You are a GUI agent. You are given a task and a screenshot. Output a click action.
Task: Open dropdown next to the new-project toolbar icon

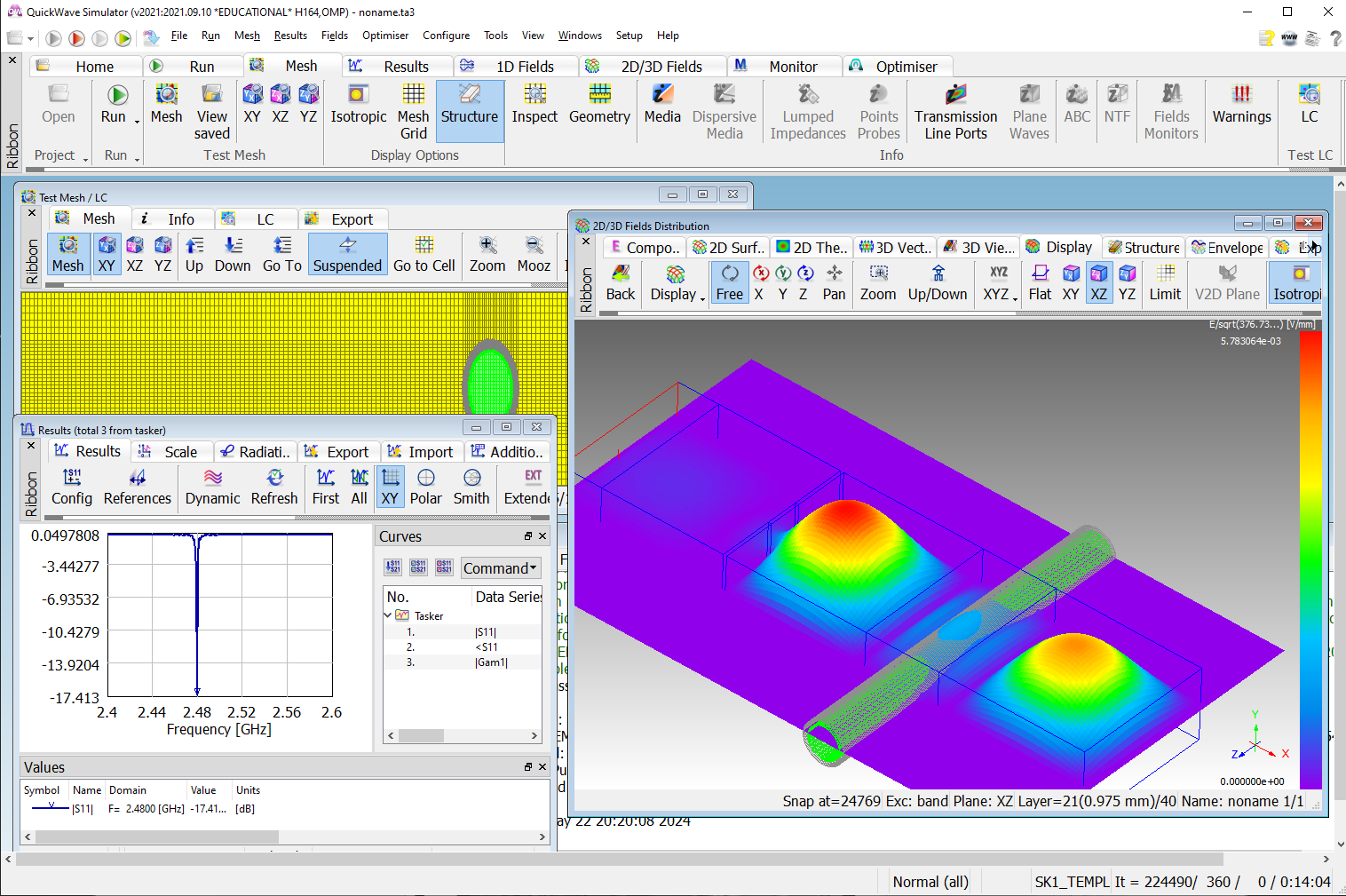(x=30, y=39)
